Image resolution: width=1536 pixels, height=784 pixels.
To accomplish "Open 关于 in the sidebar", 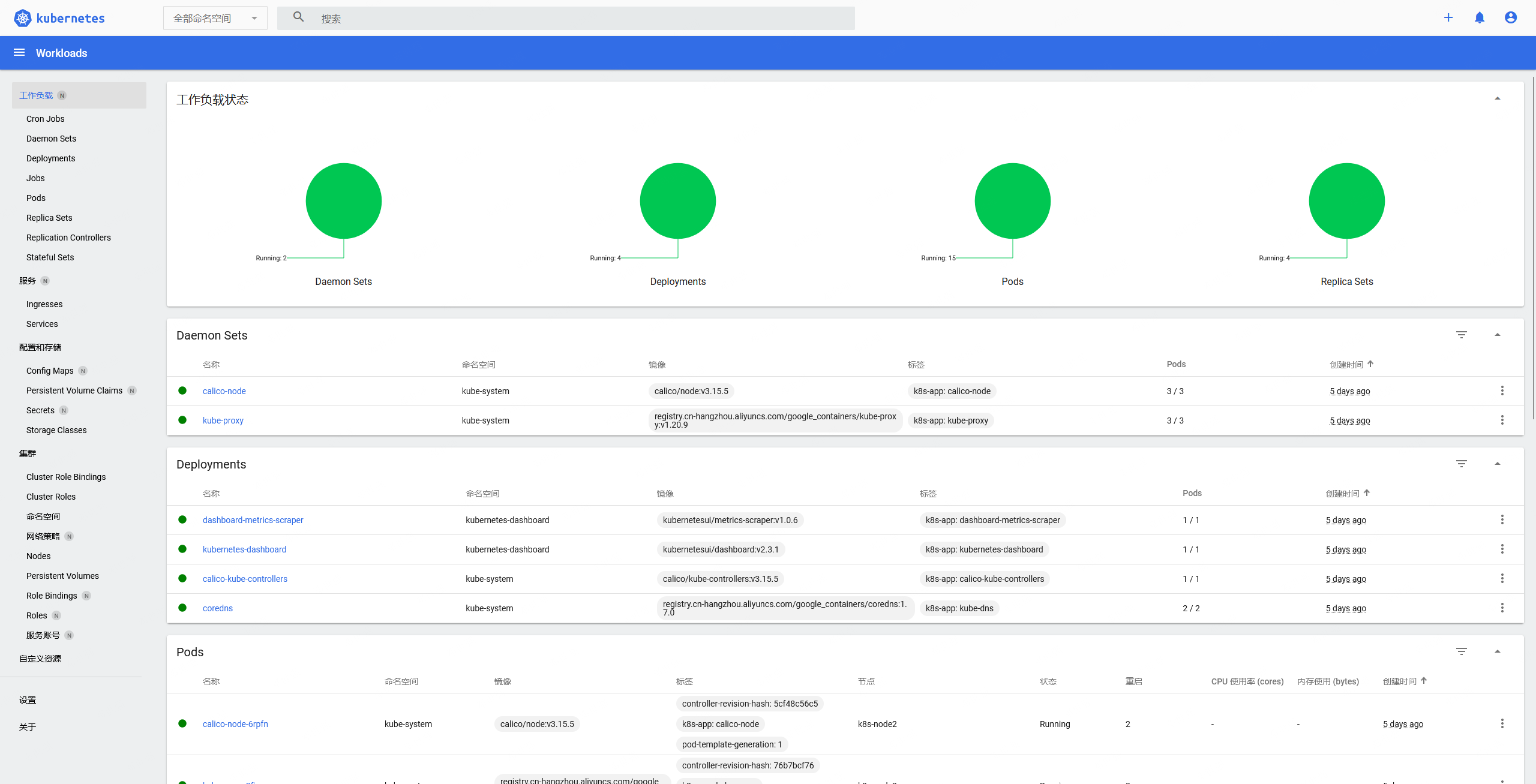I will [x=28, y=727].
